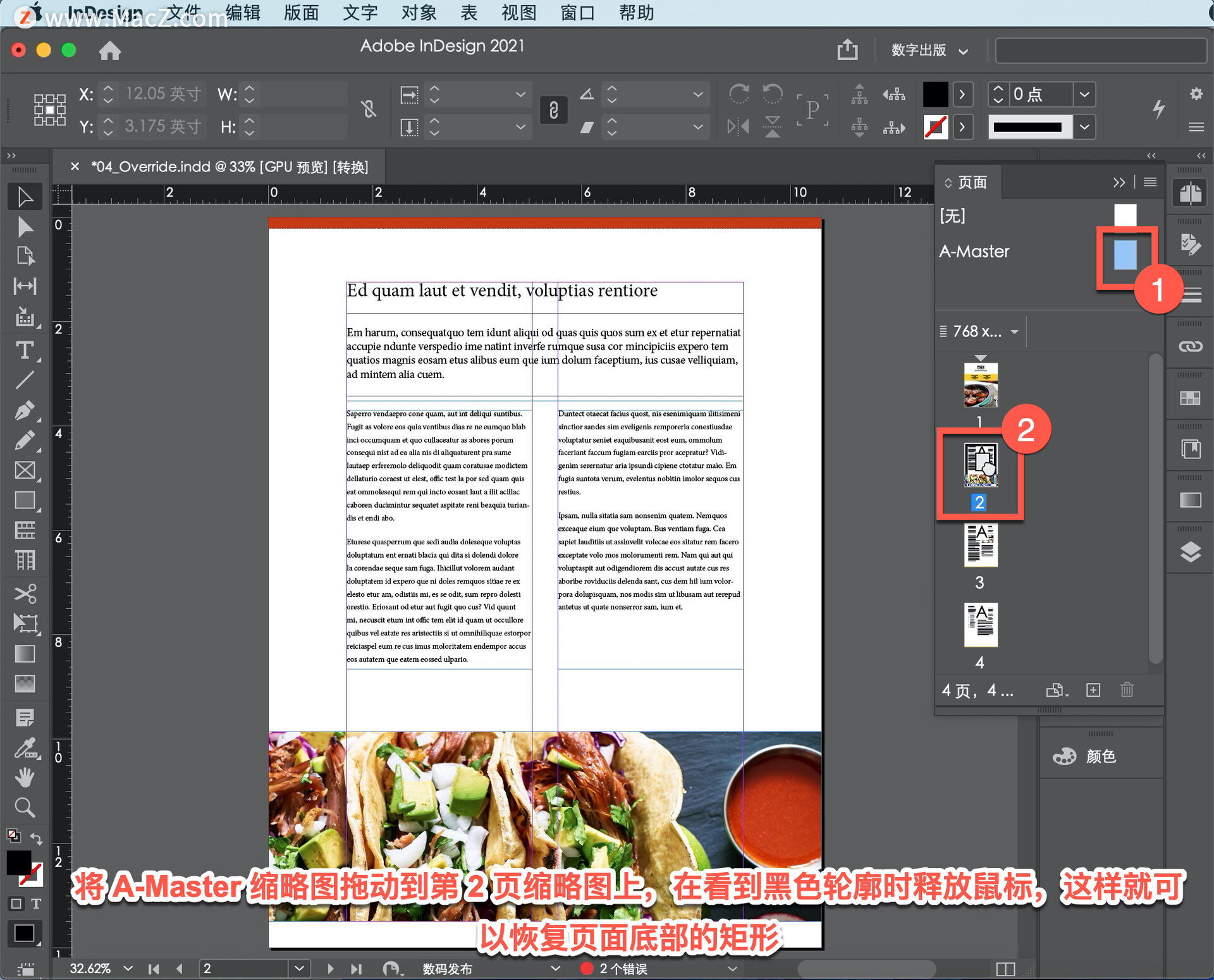Toggle formatting affects text button
1214x980 pixels.
coord(37,903)
